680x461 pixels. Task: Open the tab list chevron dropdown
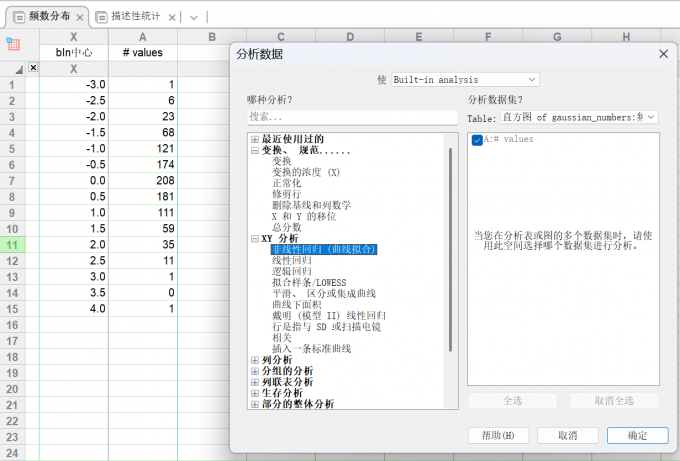pos(193,17)
